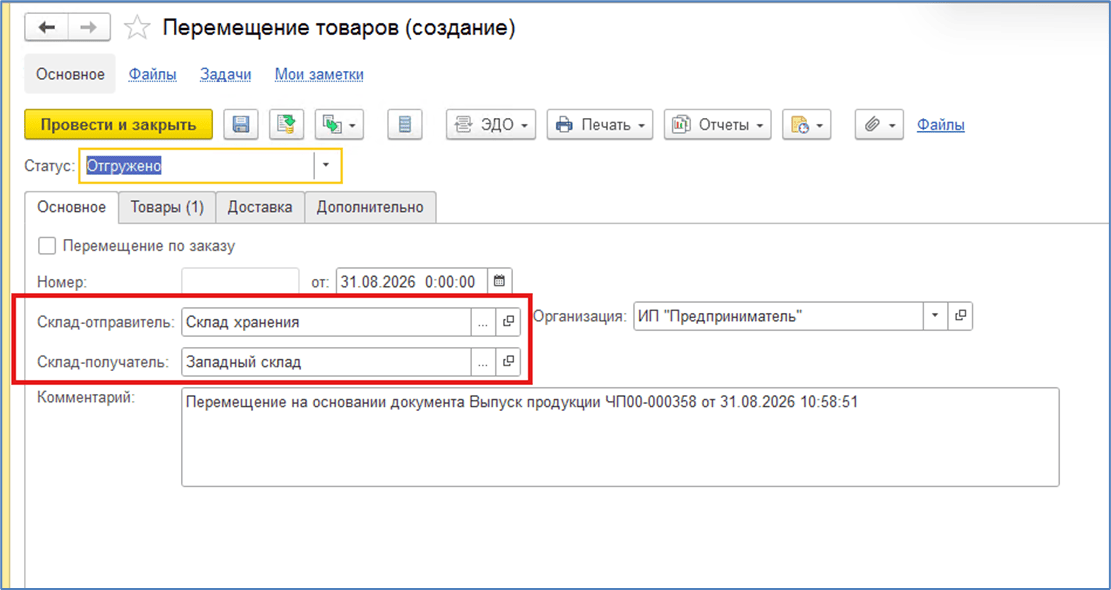Screen dimensions: 1111x590
Task: Open the Мои заметки link
Action: (320, 74)
